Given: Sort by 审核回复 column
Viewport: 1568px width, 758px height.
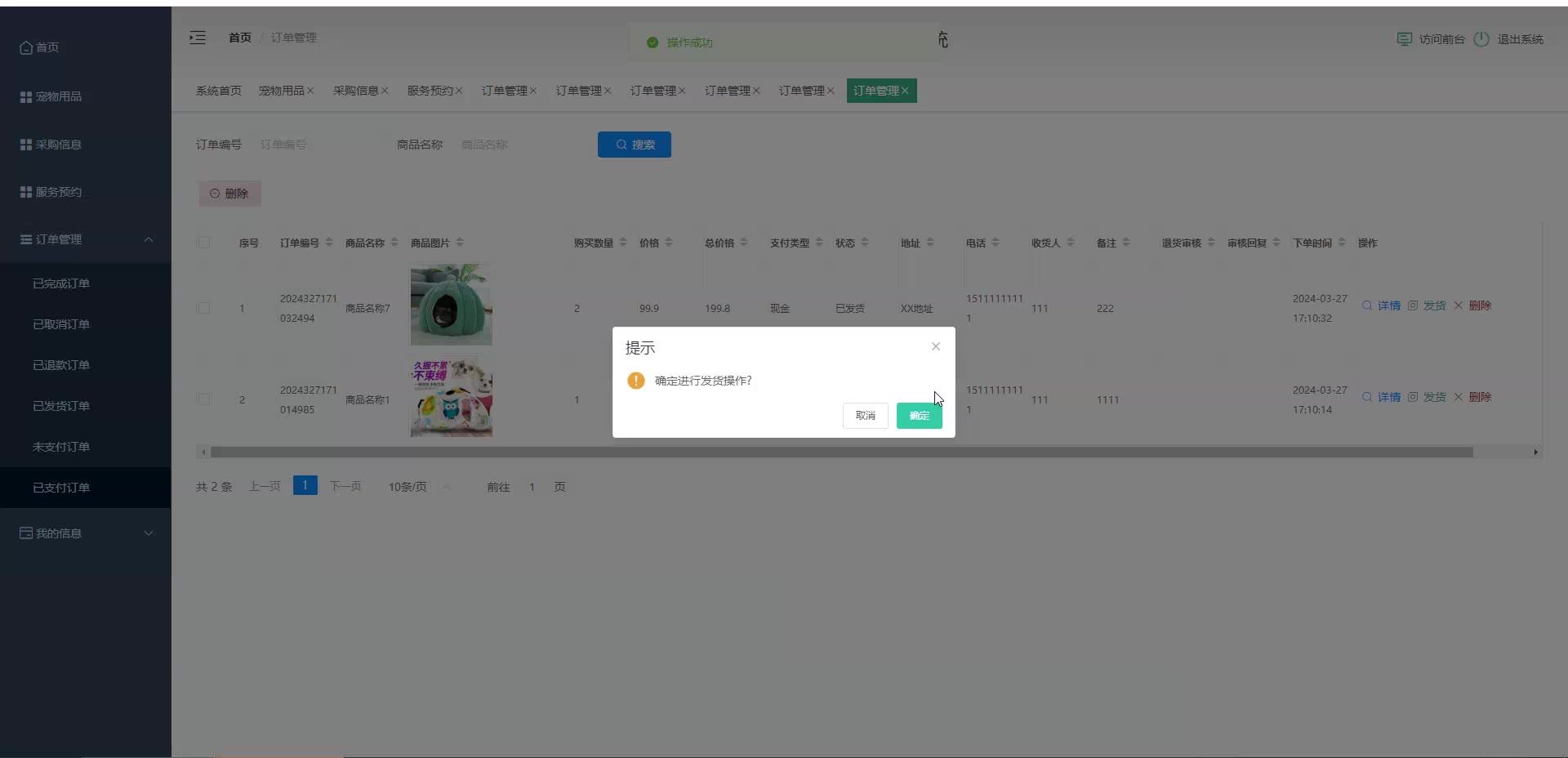Looking at the screenshot, I should coord(1276,243).
